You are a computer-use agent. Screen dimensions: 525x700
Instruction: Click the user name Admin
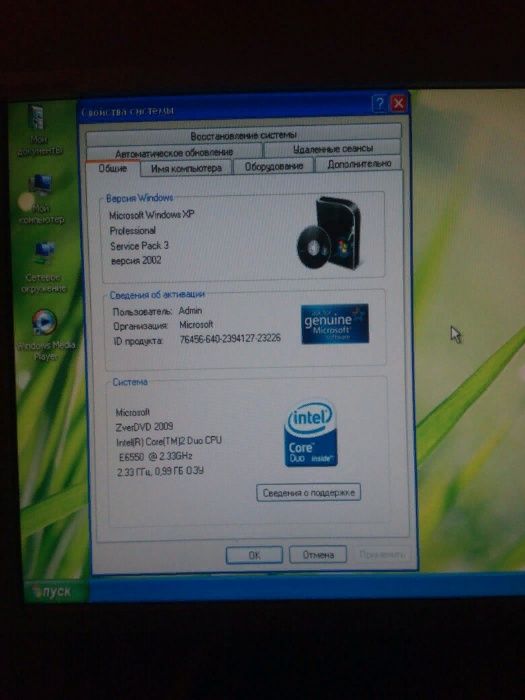pyautogui.click(x=190, y=310)
